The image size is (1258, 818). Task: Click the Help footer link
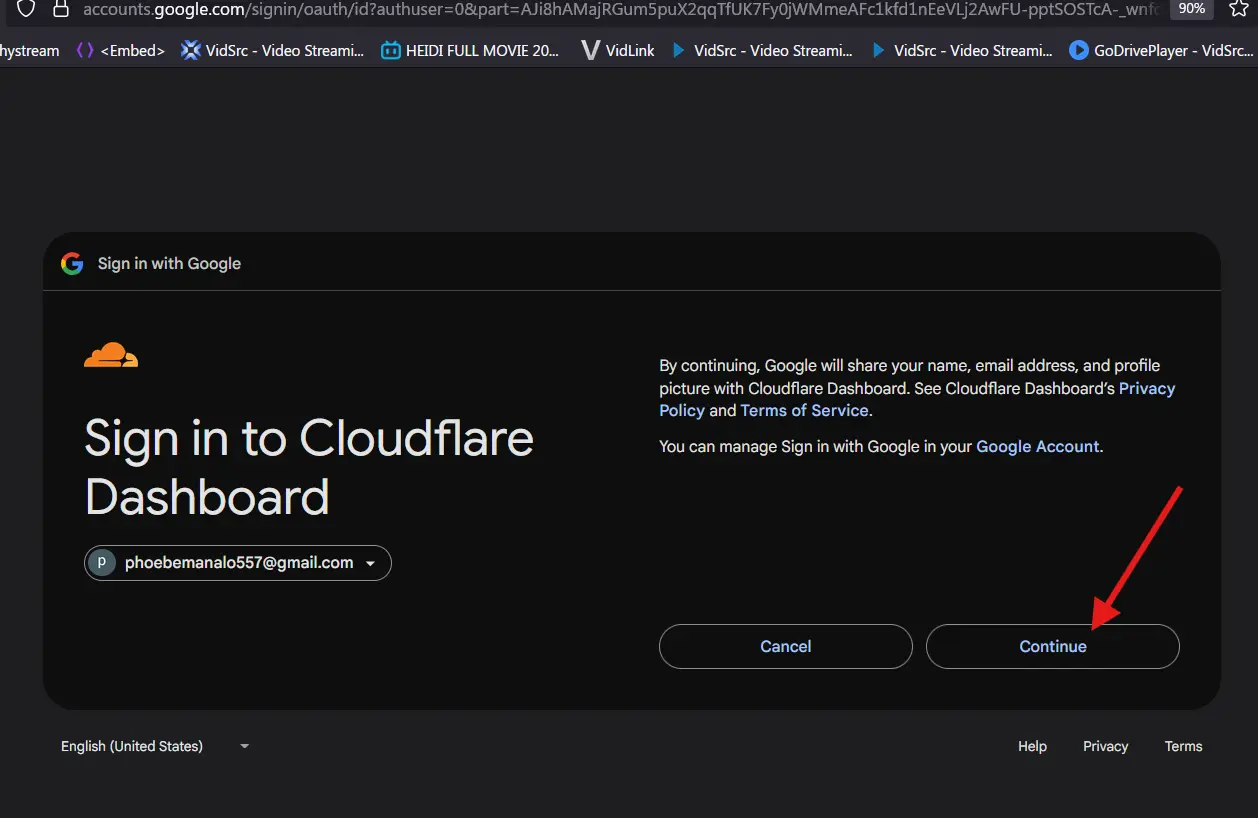point(1032,746)
